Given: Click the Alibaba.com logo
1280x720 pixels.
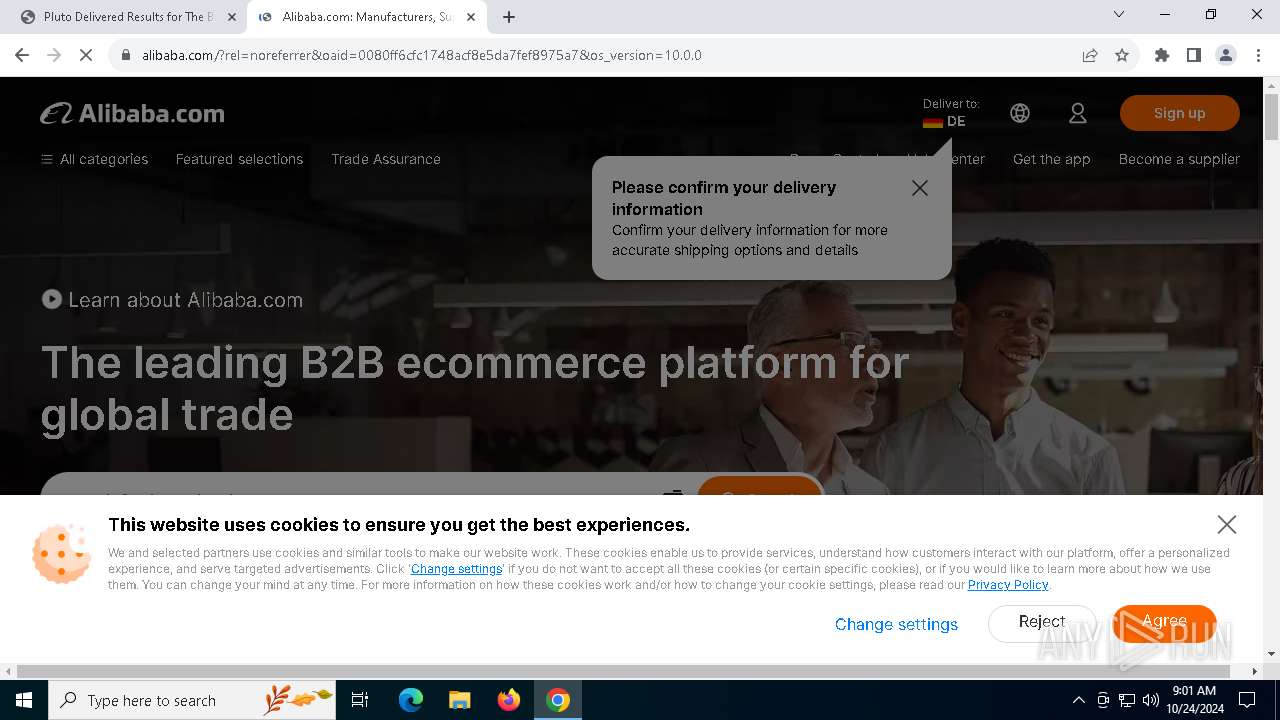Looking at the screenshot, I should 132,114.
